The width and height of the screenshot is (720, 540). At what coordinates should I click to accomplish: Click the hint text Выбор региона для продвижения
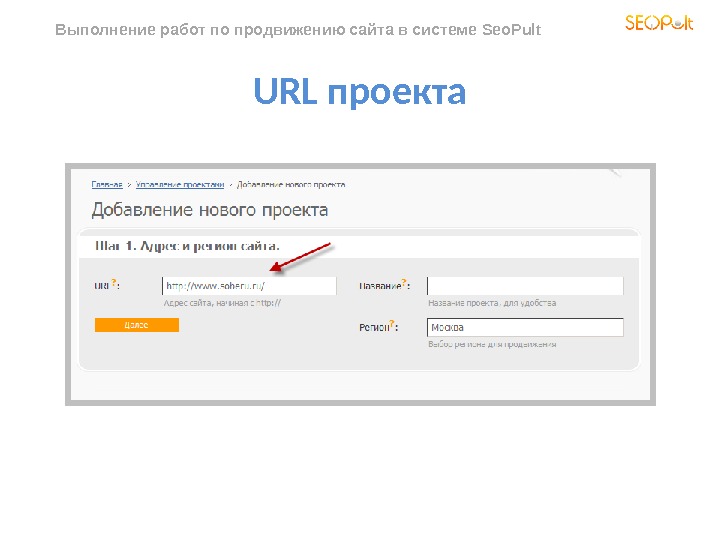492,344
